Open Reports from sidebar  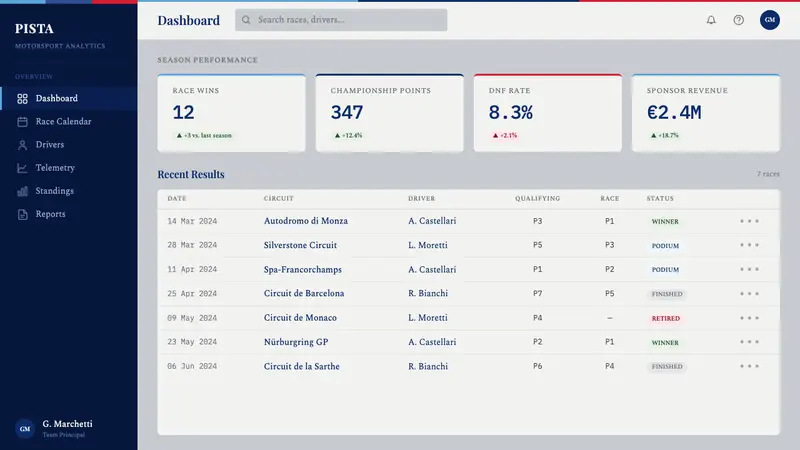click(x=68, y=214)
